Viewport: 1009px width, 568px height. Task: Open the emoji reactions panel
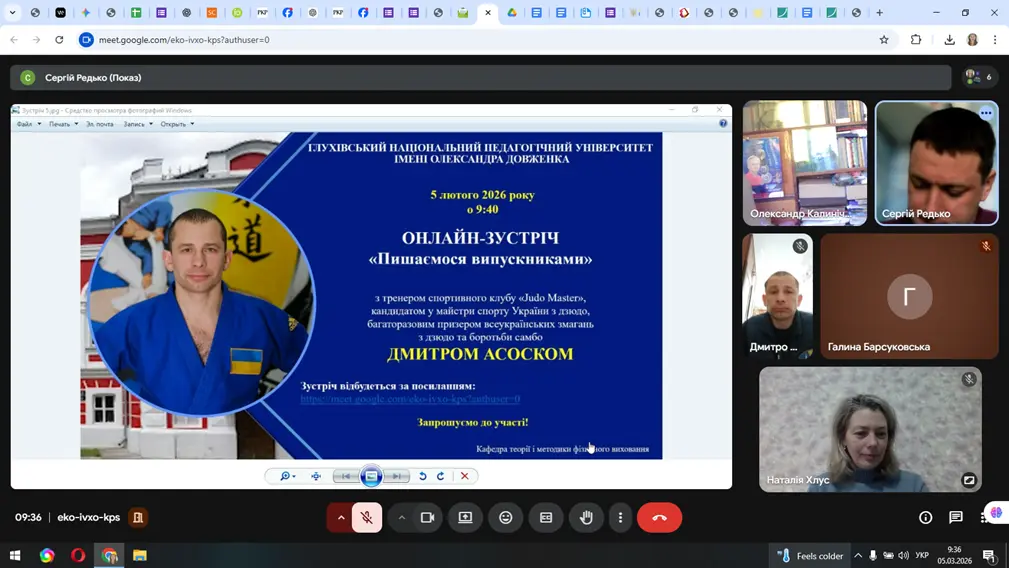pos(506,517)
